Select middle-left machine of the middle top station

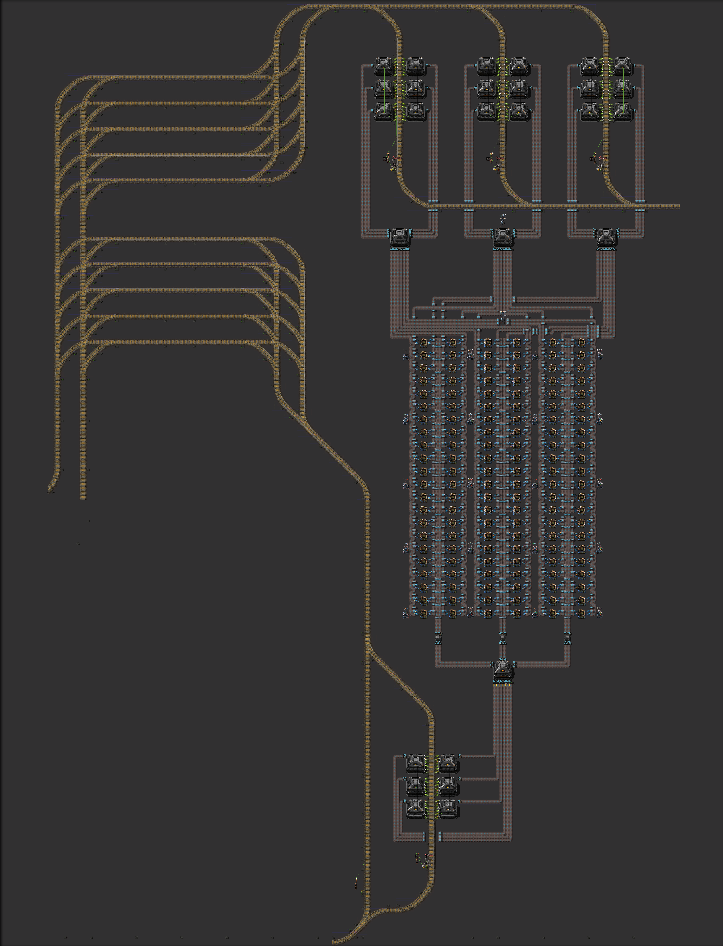tap(488, 89)
